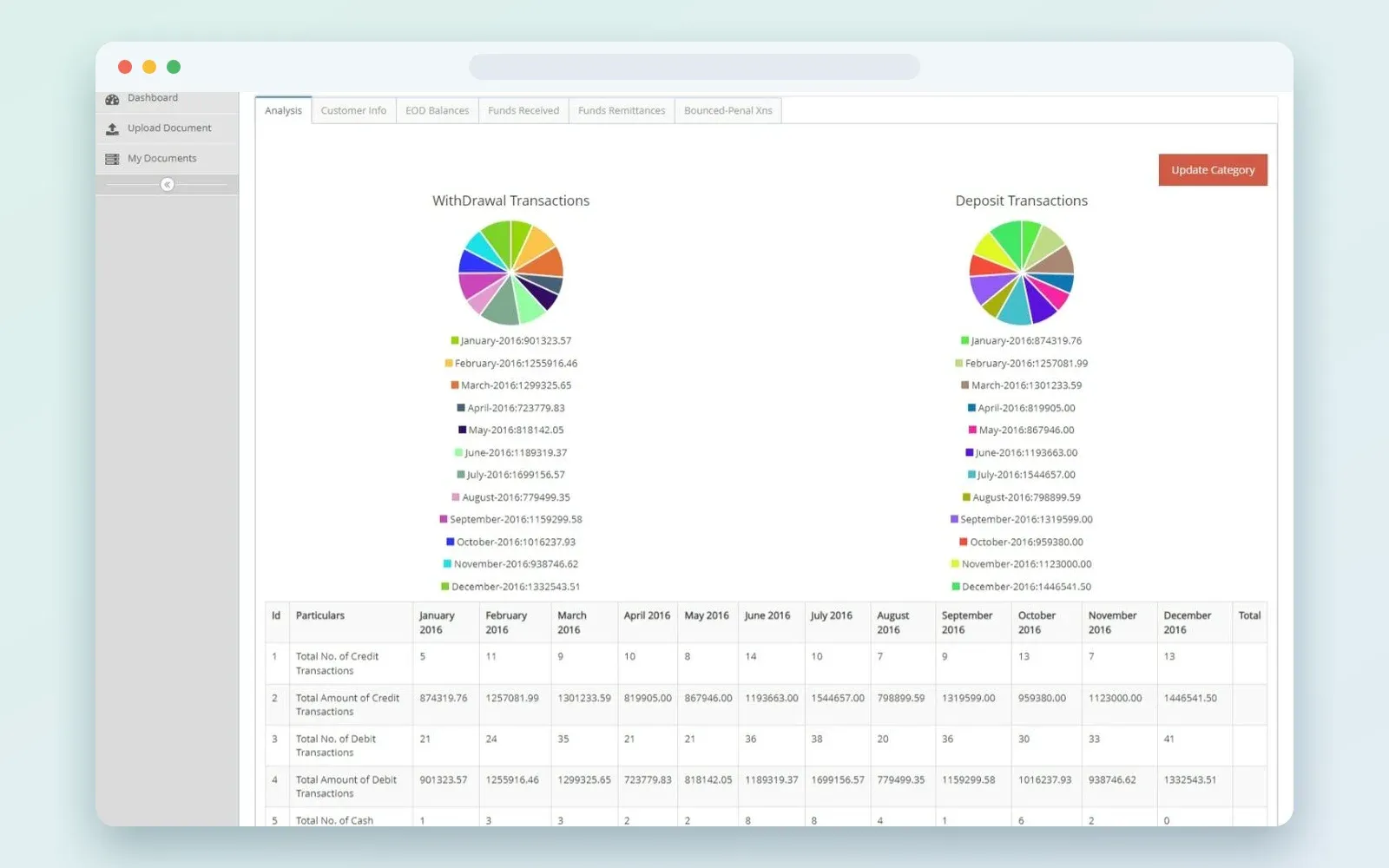Click withdrawal legend swatch for January-2016
The width and height of the screenshot is (1389, 868).
(455, 341)
